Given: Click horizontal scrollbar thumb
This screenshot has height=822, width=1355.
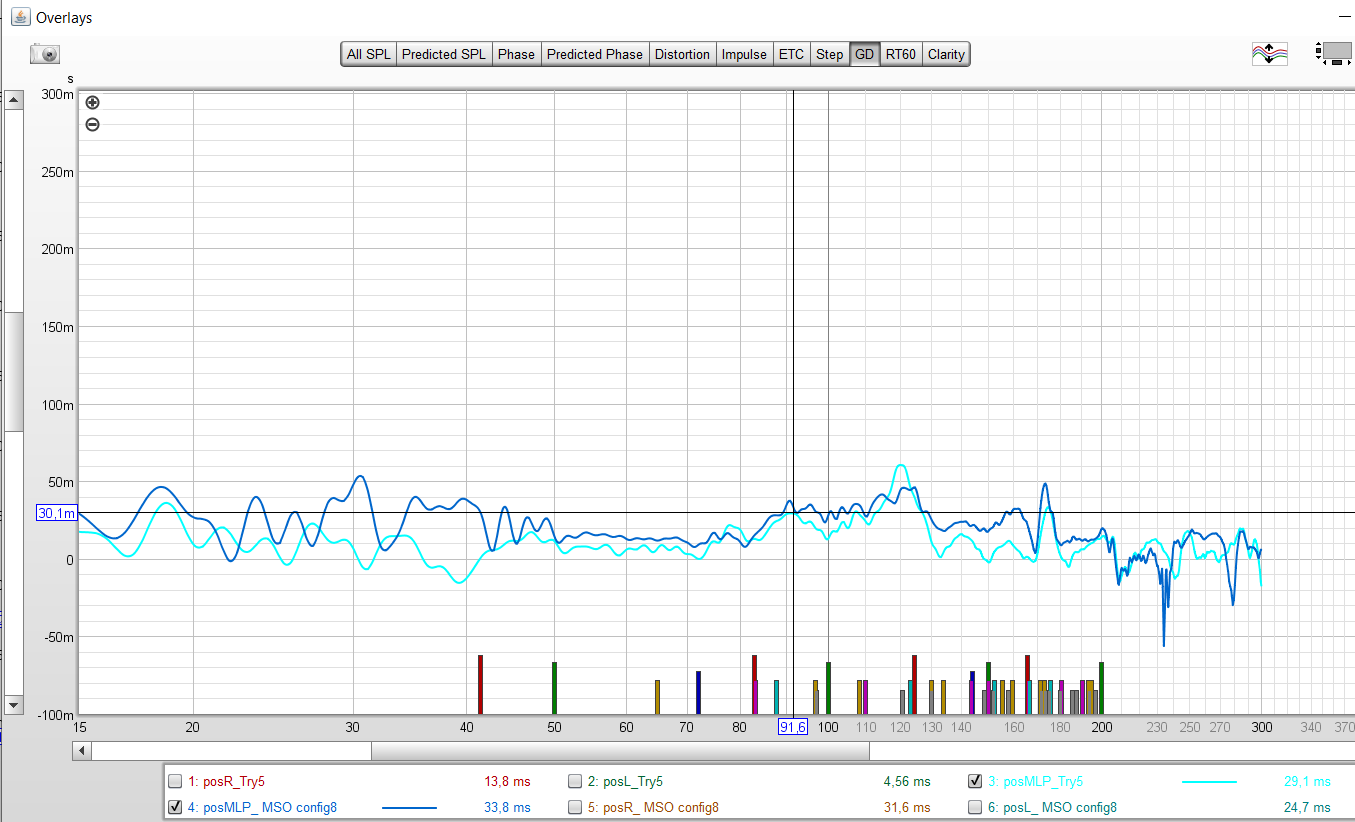Looking at the screenshot, I should click(x=620, y=750).
